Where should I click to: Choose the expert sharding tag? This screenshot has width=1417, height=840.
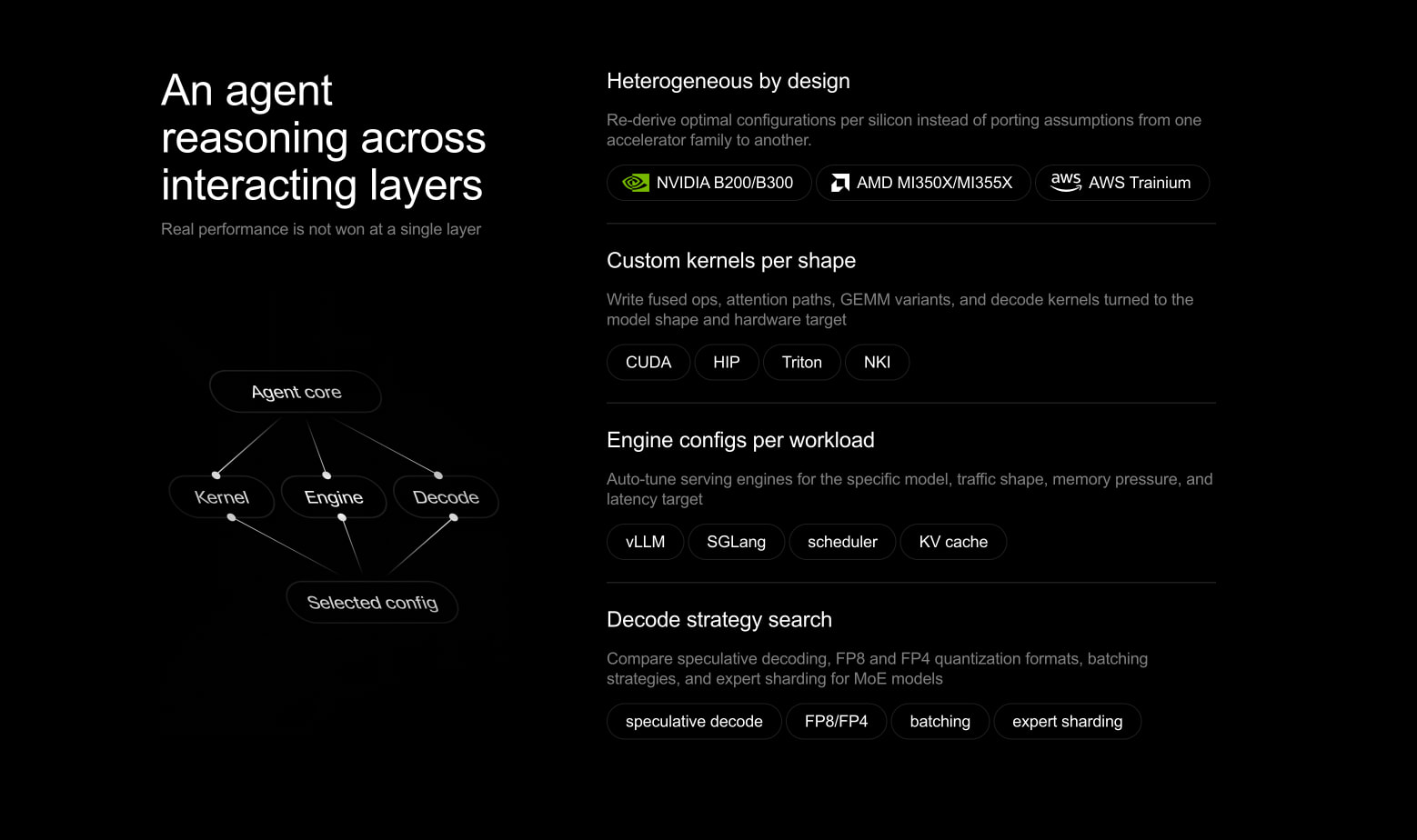1067,721
